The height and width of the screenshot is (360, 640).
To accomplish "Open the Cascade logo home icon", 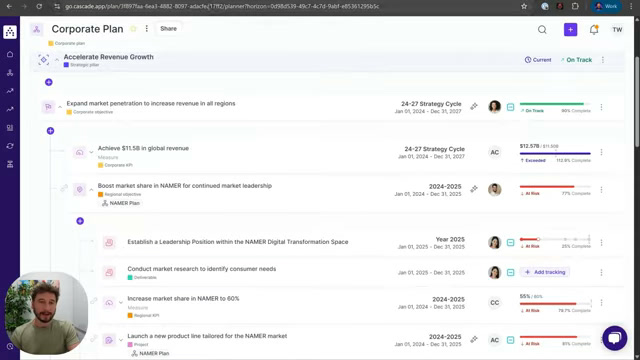I will pos(10,32).
